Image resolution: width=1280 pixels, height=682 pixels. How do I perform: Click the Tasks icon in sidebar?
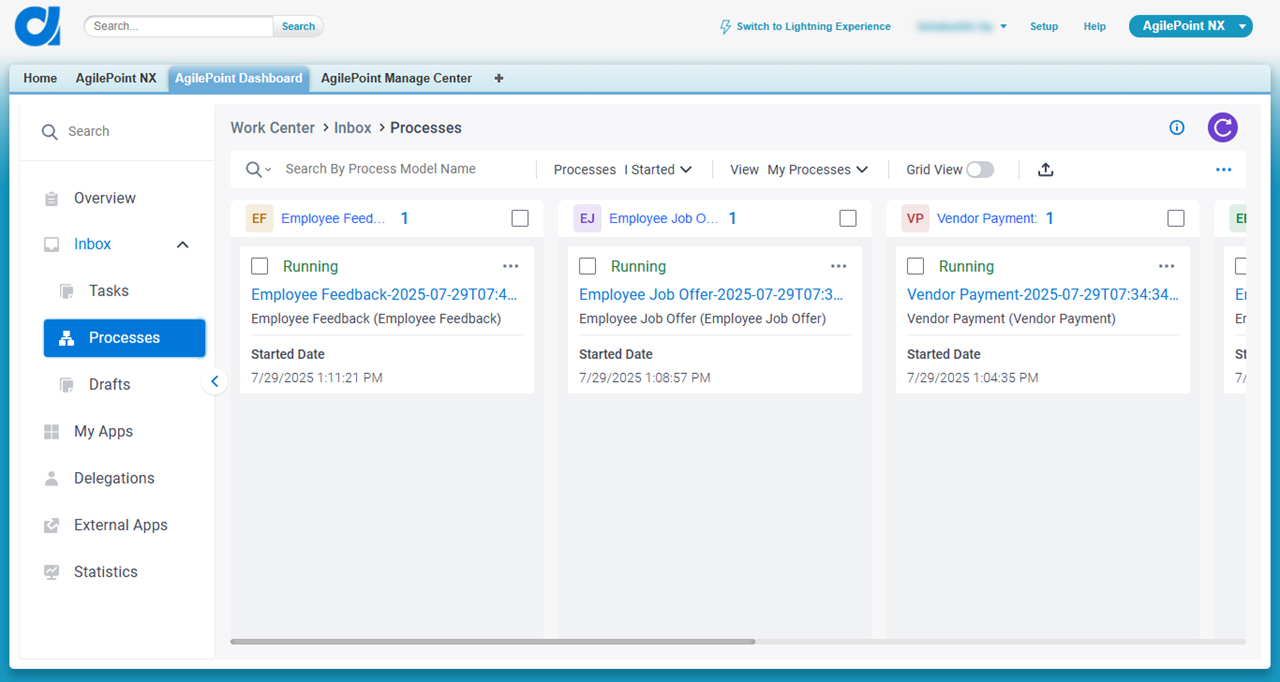point(67,291)
